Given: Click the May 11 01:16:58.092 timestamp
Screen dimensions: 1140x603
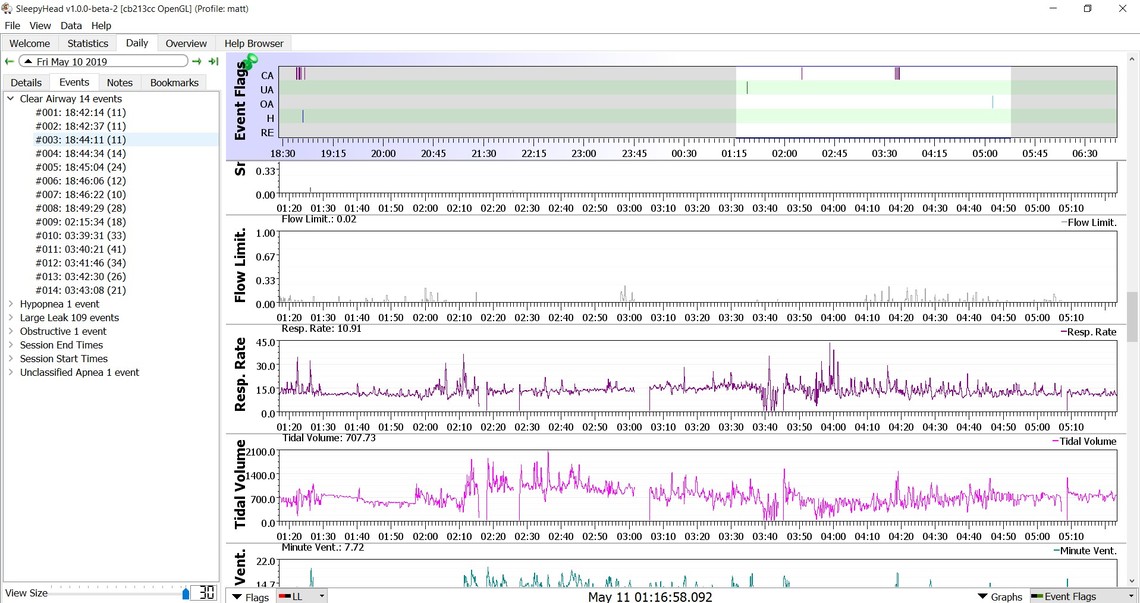Looking at the screenshot, I should [x=651, y=596].
